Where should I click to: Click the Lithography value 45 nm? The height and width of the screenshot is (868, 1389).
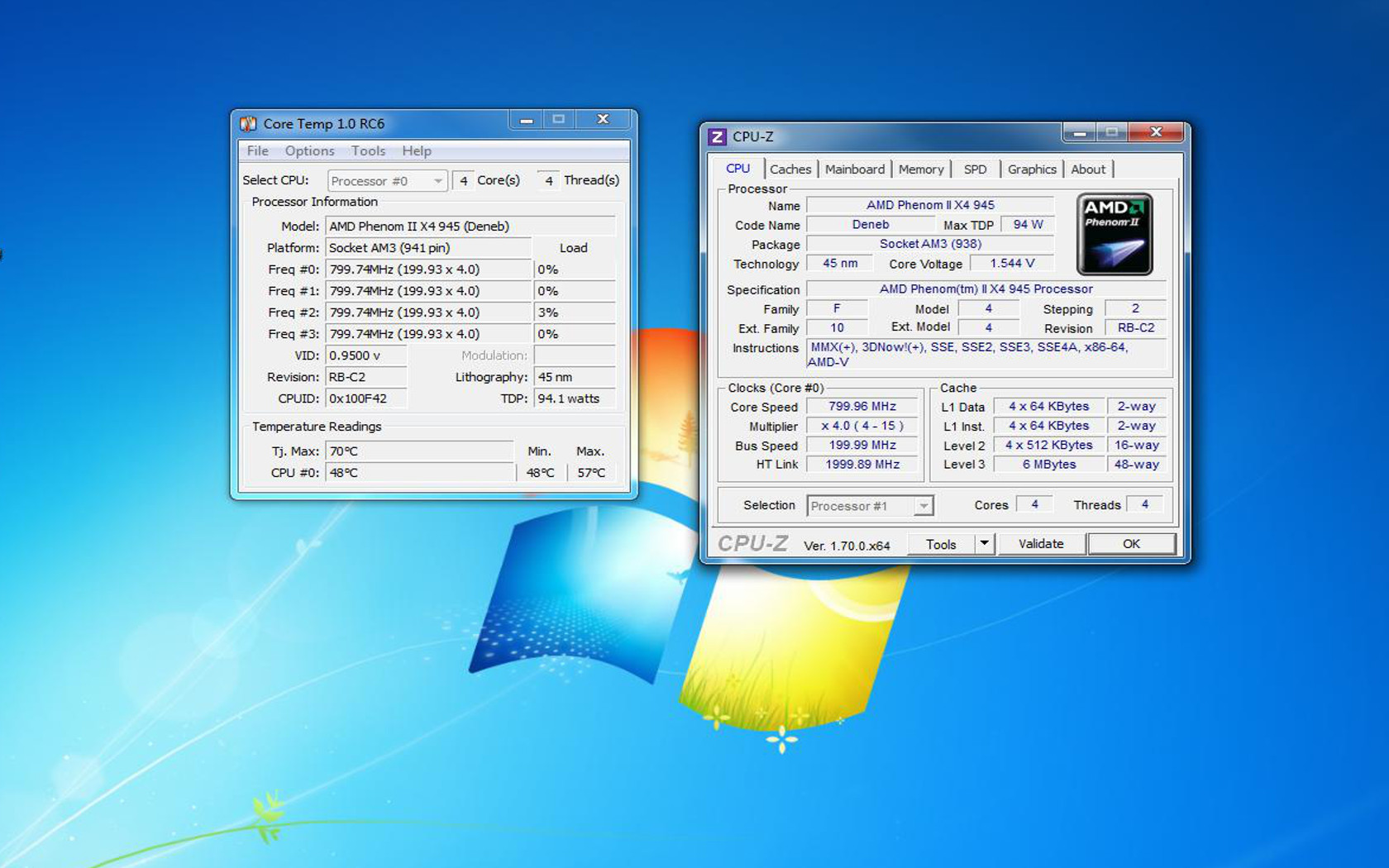[x=575, y=377]
